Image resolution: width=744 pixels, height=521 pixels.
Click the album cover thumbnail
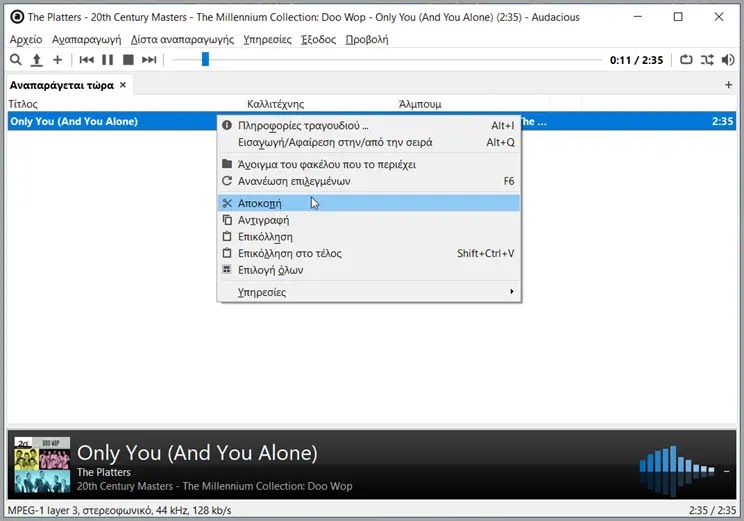coord(42,465)
